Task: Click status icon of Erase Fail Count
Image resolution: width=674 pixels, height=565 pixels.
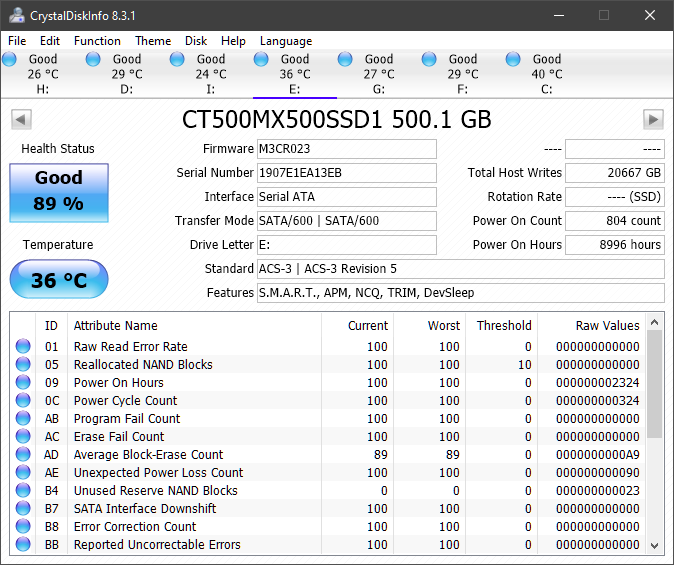Action: click(x=23, y=436)
